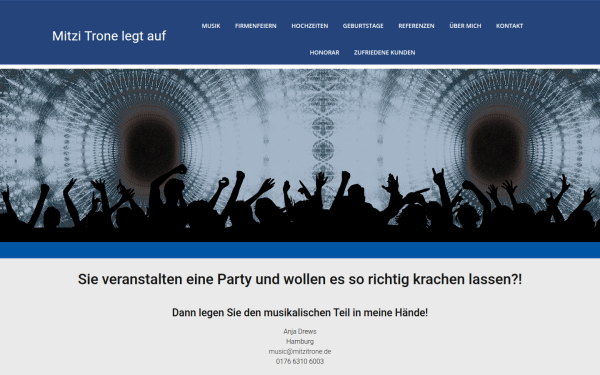Click the site title Mitzi Trone legt auf
Viewport: 600px width, 375px height.
109,36
